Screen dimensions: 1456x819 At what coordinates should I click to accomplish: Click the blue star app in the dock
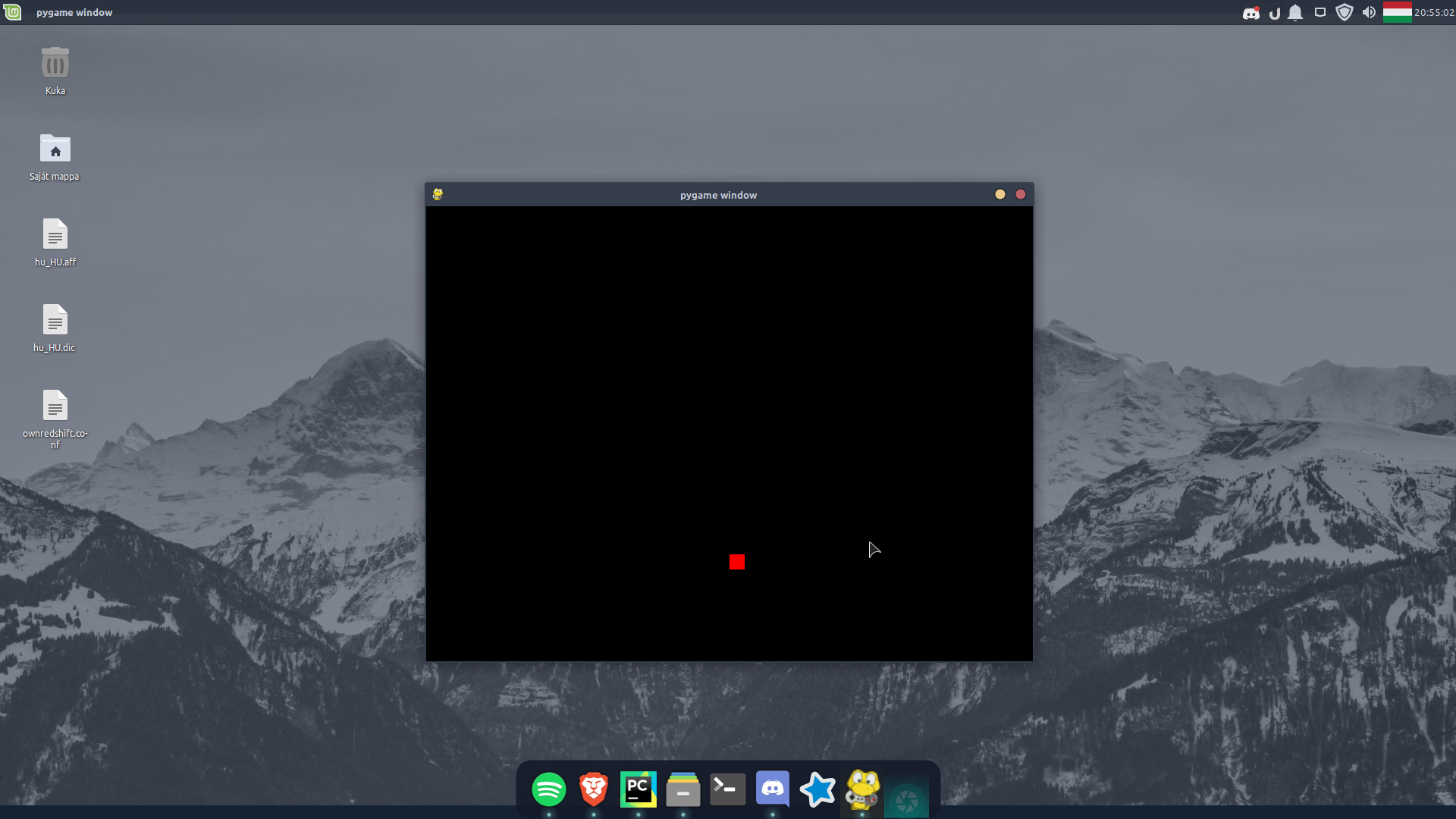pos(817,789)
